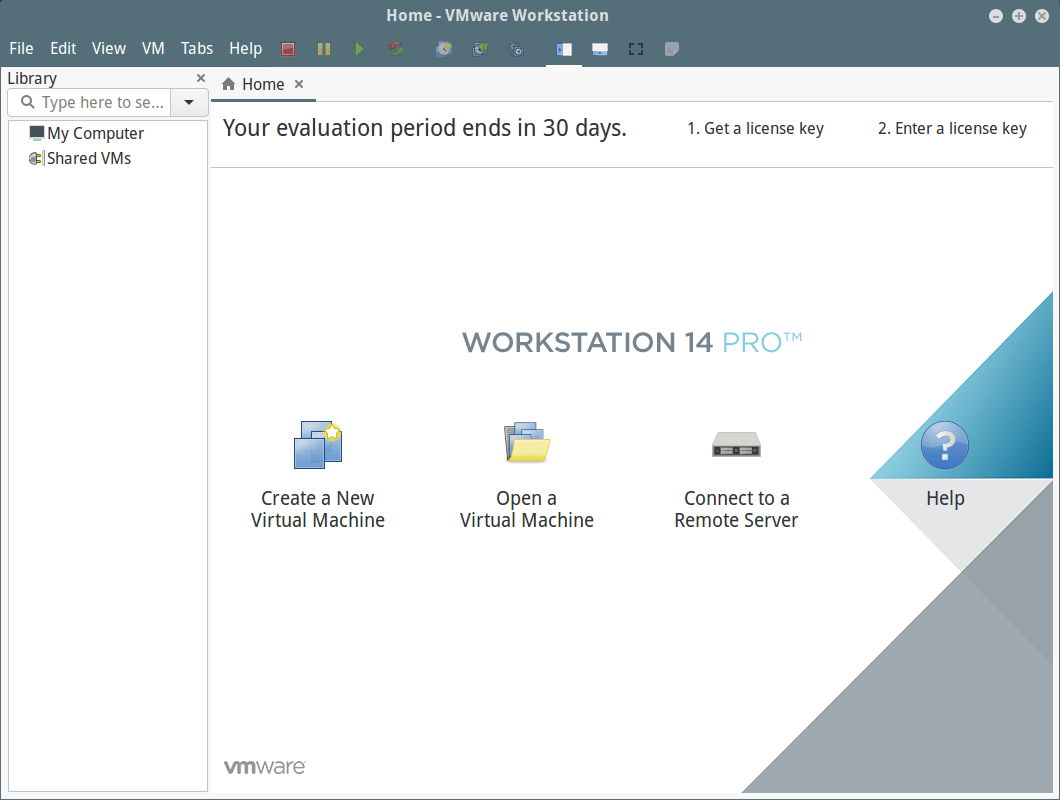Click the Home tab house icon
Viewport: 1060px width, 800px height.
(228, 84)
